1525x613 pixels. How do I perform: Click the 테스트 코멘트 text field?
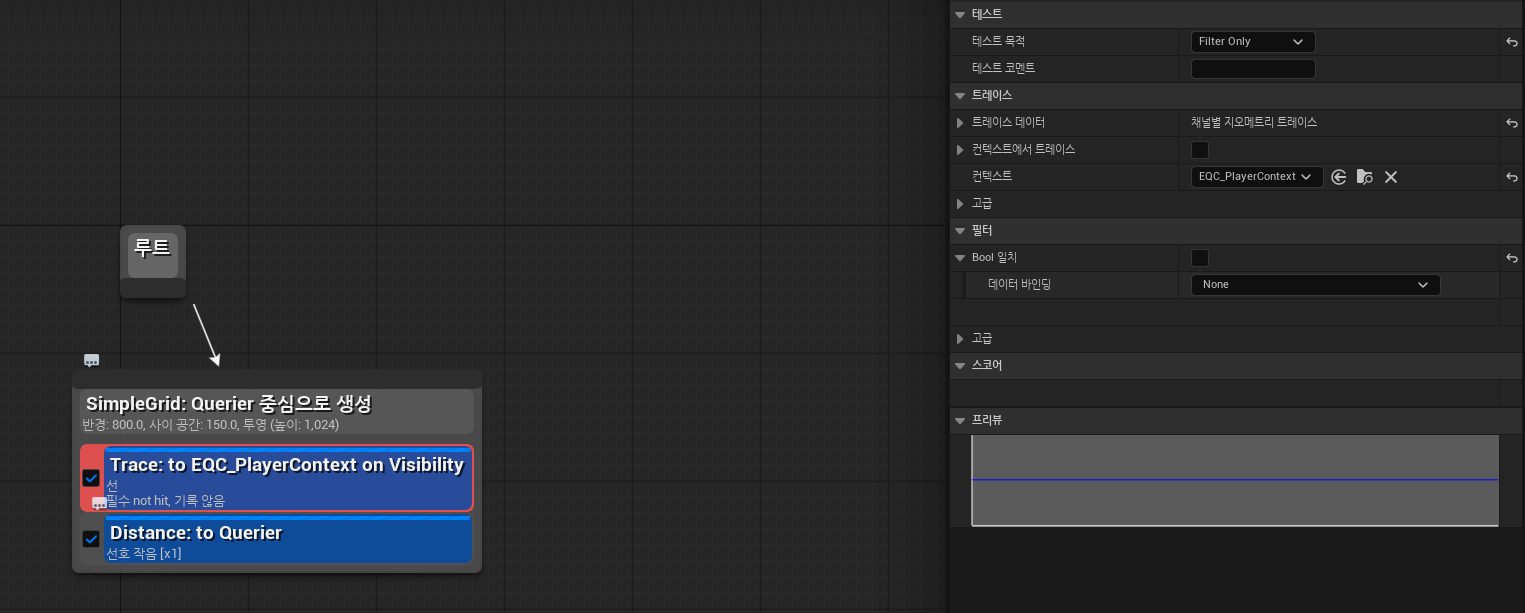[x=1253, y=69]
